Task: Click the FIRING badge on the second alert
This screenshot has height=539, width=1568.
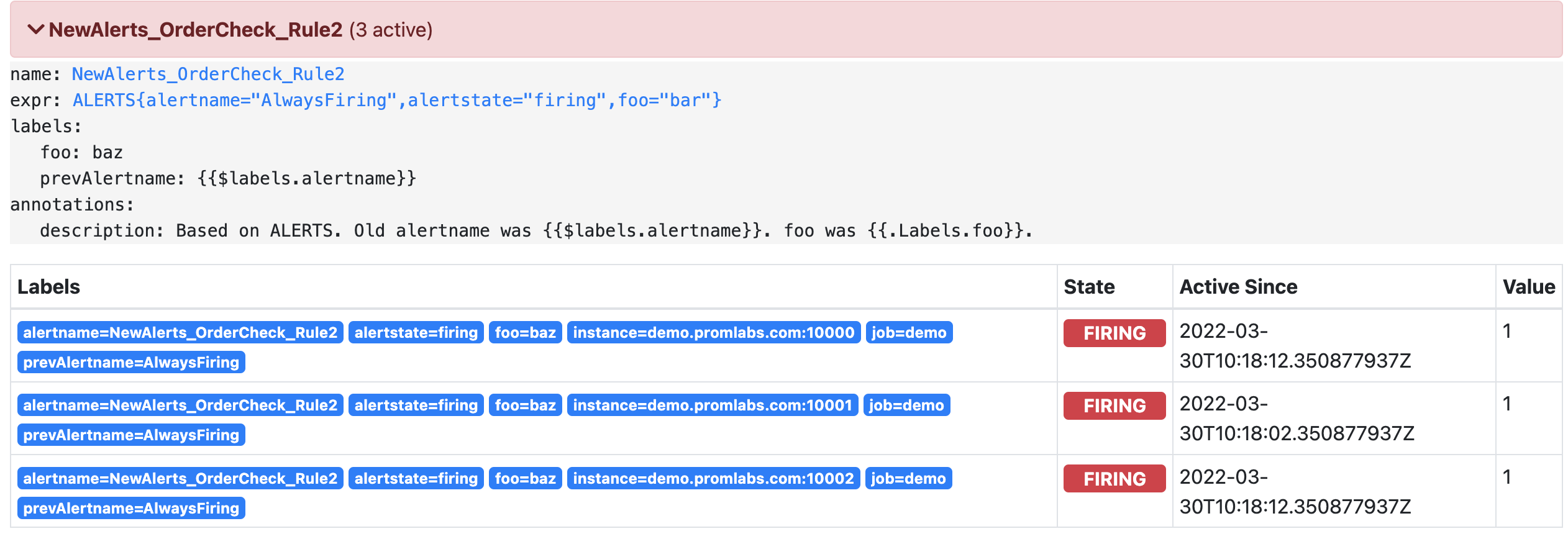Action: coord(1113,405)
